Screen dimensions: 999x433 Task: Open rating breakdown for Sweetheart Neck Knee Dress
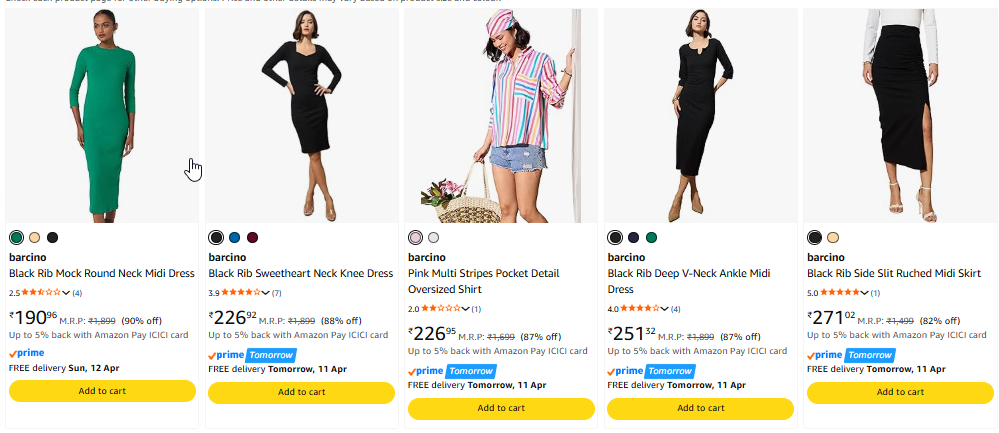click(266, 293)
